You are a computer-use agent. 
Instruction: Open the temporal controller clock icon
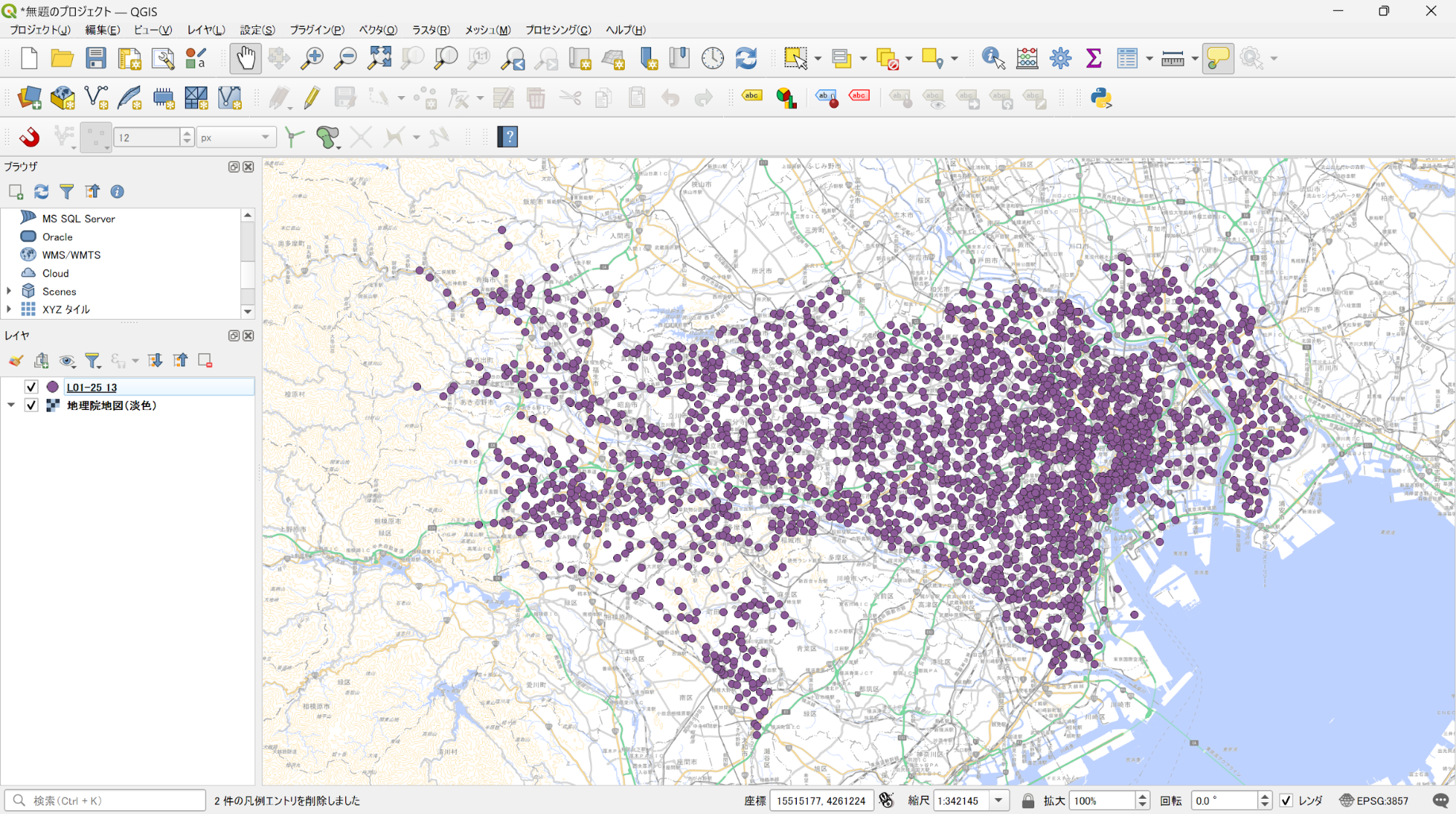(712, 58)
